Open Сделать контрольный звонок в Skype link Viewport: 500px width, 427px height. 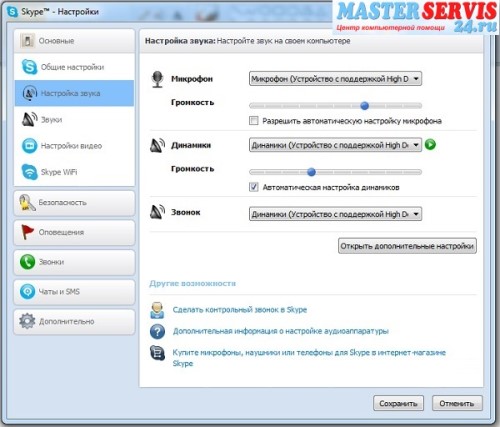point(240,310)
